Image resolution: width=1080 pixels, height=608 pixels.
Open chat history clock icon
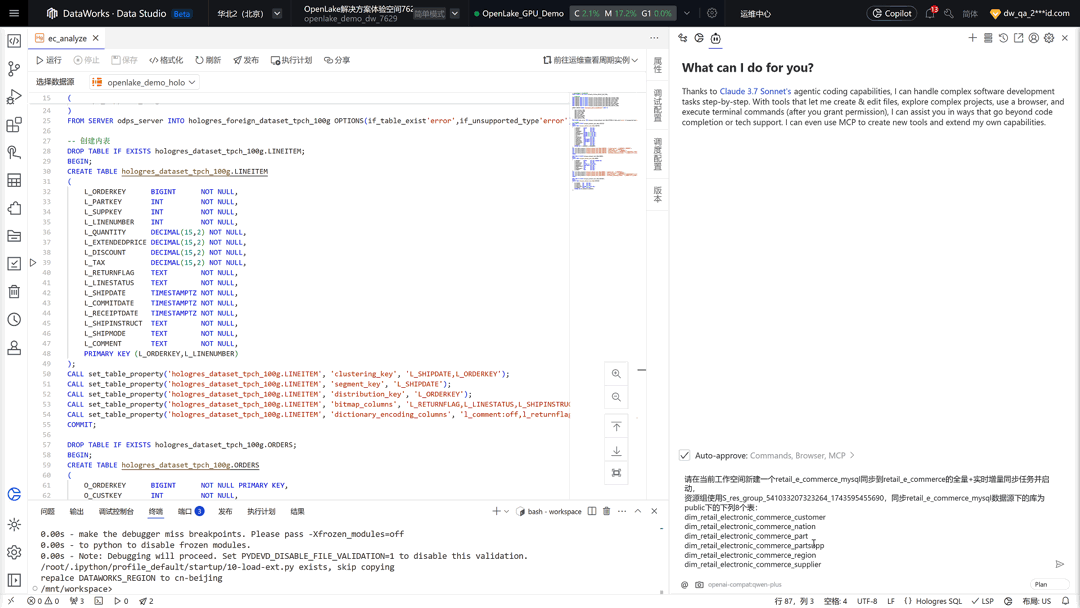click(x=1004, y=38)
